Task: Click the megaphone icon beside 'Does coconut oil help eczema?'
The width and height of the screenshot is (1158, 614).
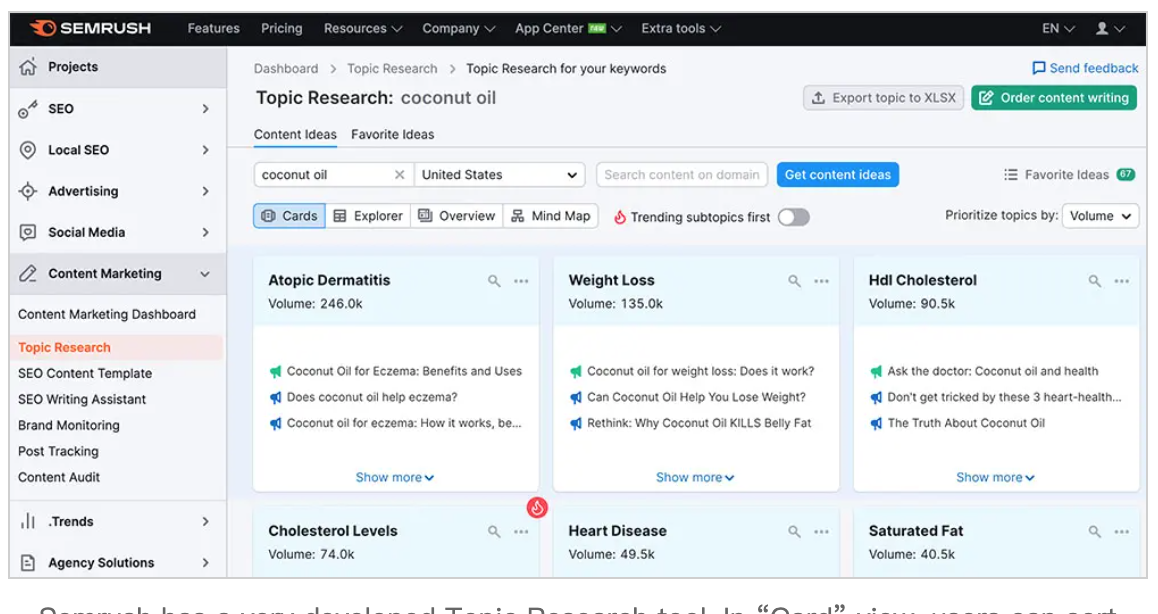Action: tap(275, 398)
